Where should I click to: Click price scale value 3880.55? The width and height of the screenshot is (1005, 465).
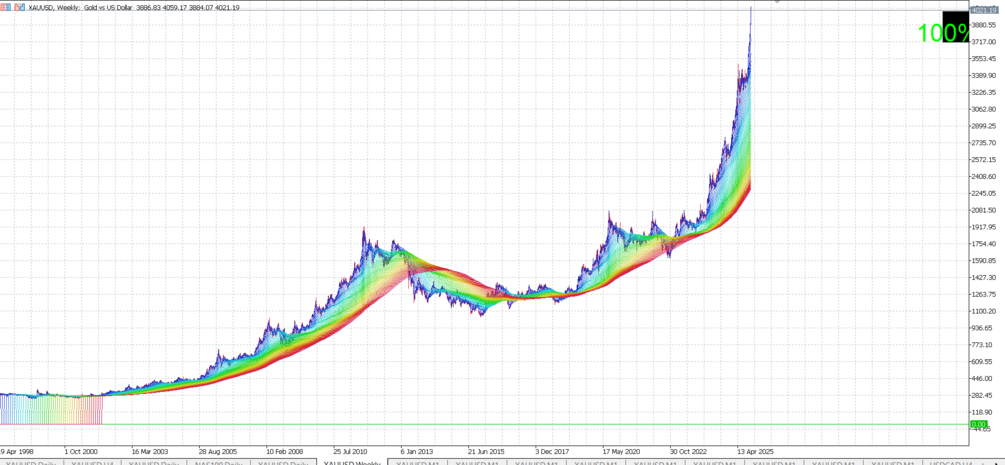[x=983, y=24]
